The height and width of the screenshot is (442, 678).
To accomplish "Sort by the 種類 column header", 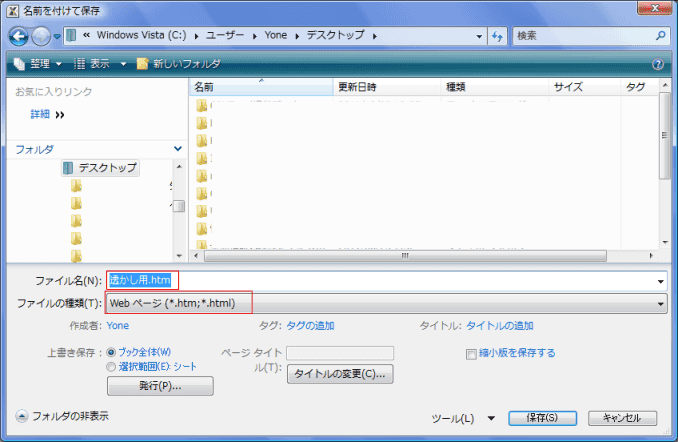I will pos(494,87).
